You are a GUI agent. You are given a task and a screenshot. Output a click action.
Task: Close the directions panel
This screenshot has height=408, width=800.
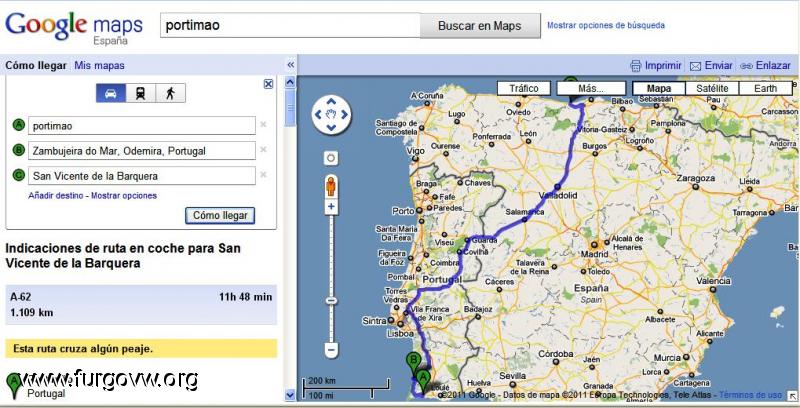click(x=268, y=84)
